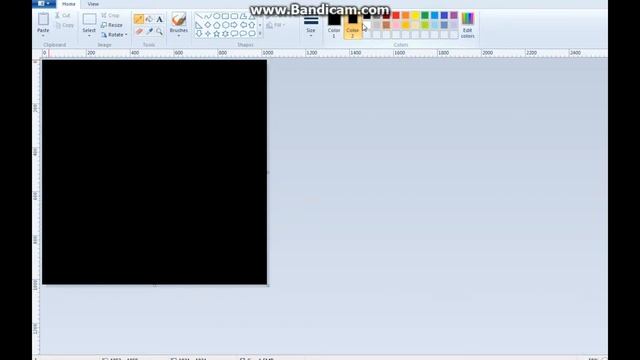
Task: Choose the Diamond shape
Action: coord(208,25)
